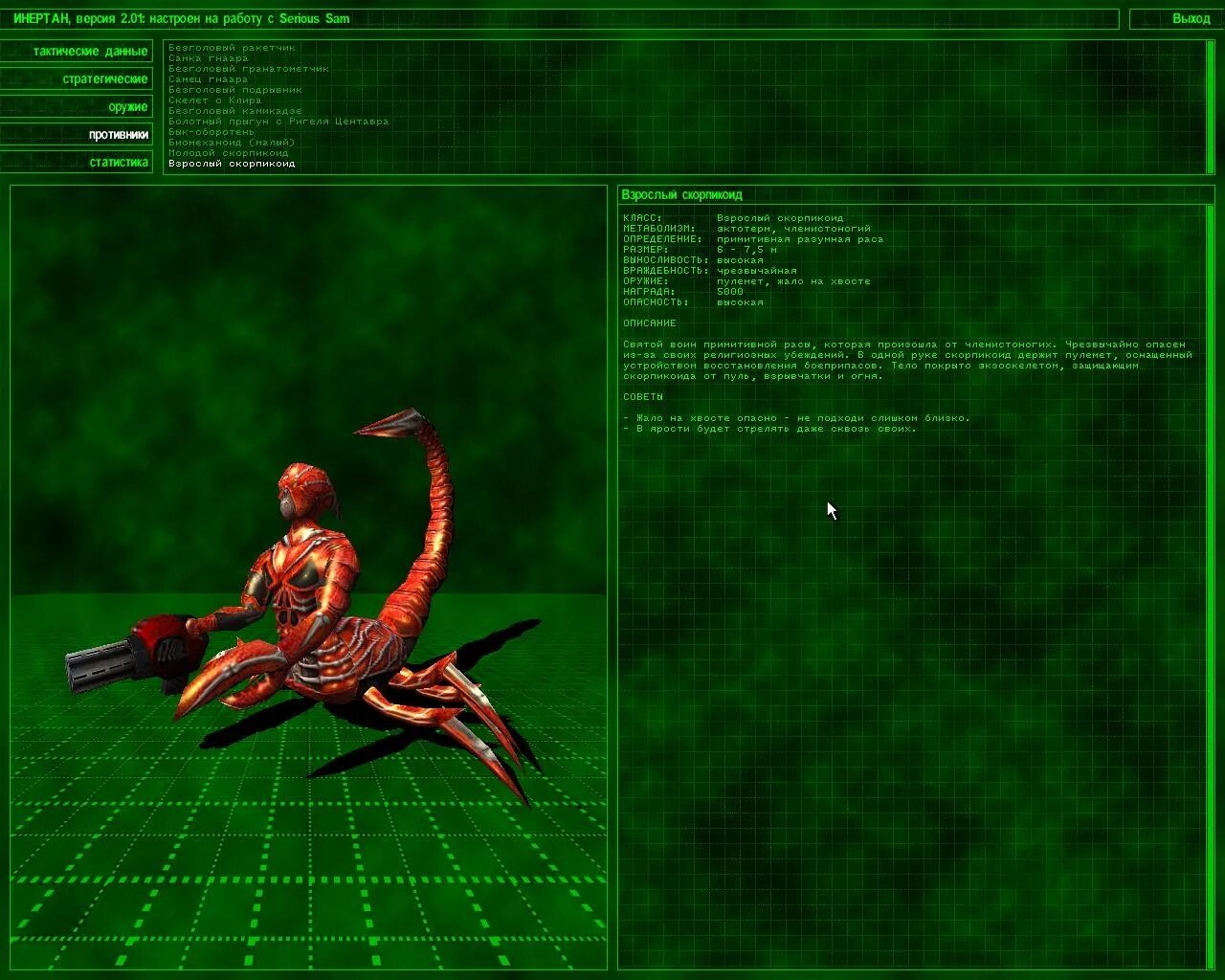
Task: Click the 'Взрослый скорпикоид' description header
Action: [917, 194]
